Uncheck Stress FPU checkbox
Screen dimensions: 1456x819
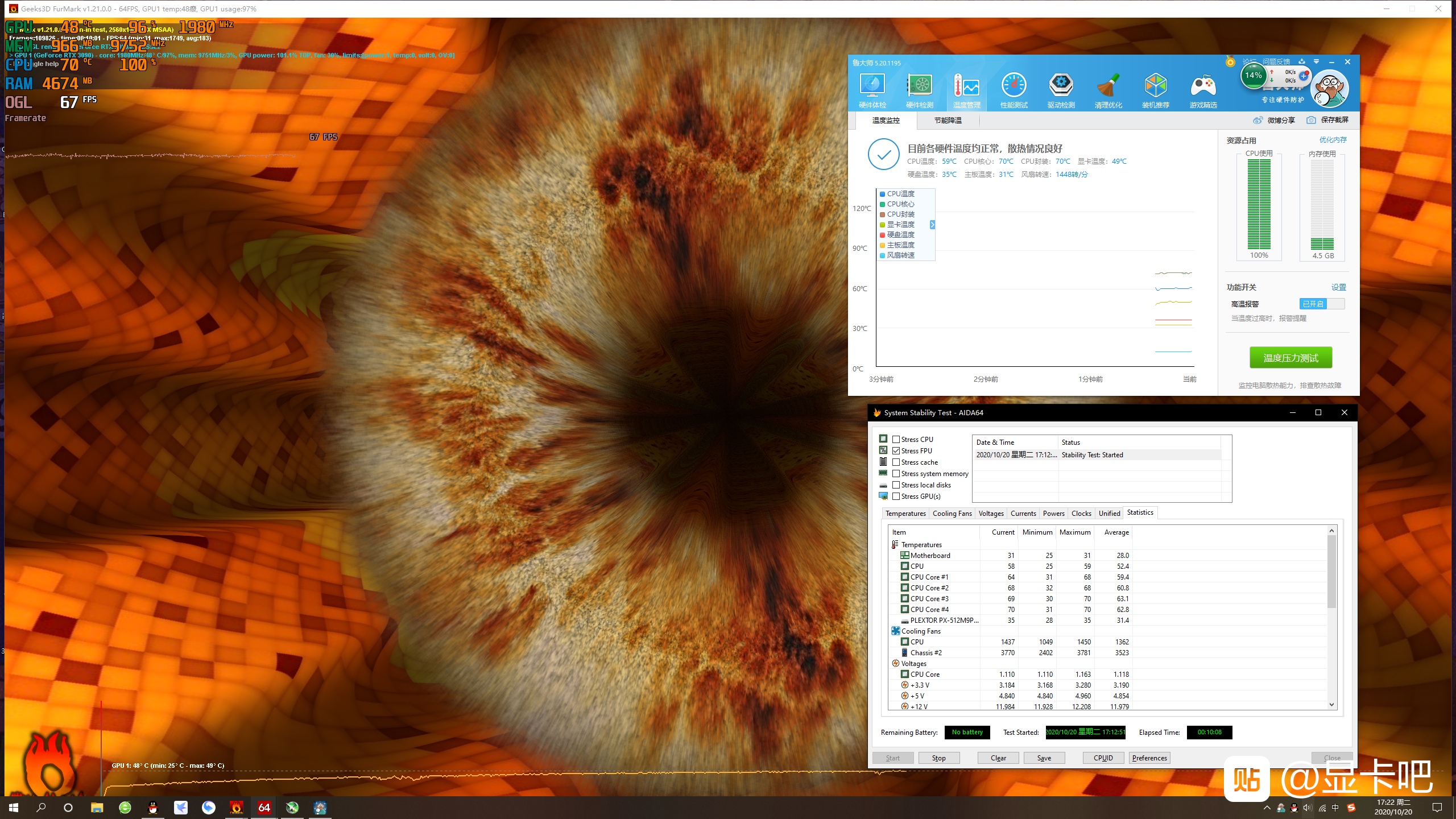coord(896,450)
